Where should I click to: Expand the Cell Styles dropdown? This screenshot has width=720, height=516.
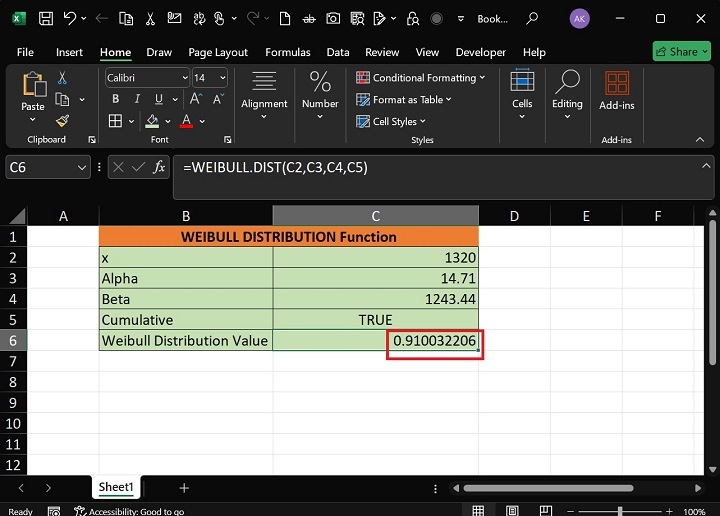(x=393, y=121)
